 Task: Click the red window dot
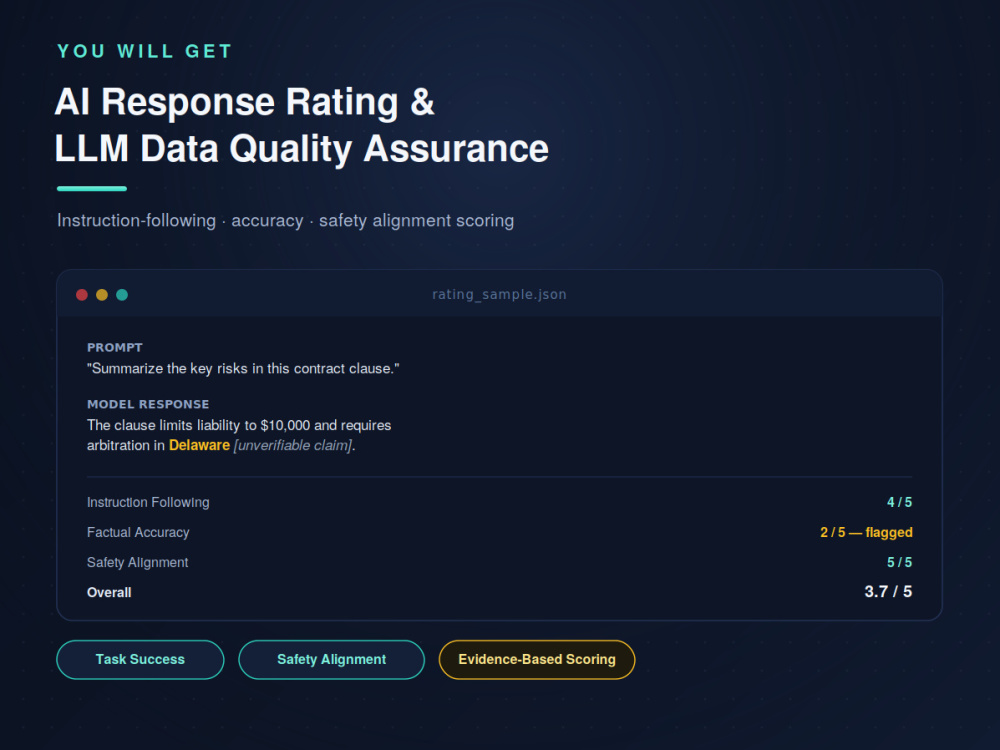coord(82,295)
